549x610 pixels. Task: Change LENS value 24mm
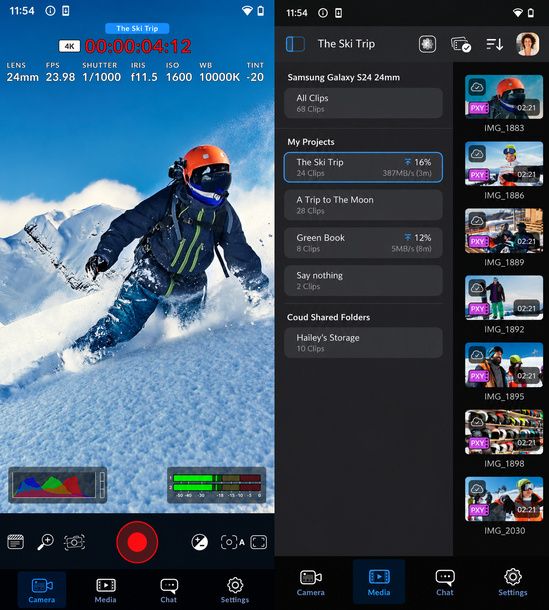(x=23, y=77)
